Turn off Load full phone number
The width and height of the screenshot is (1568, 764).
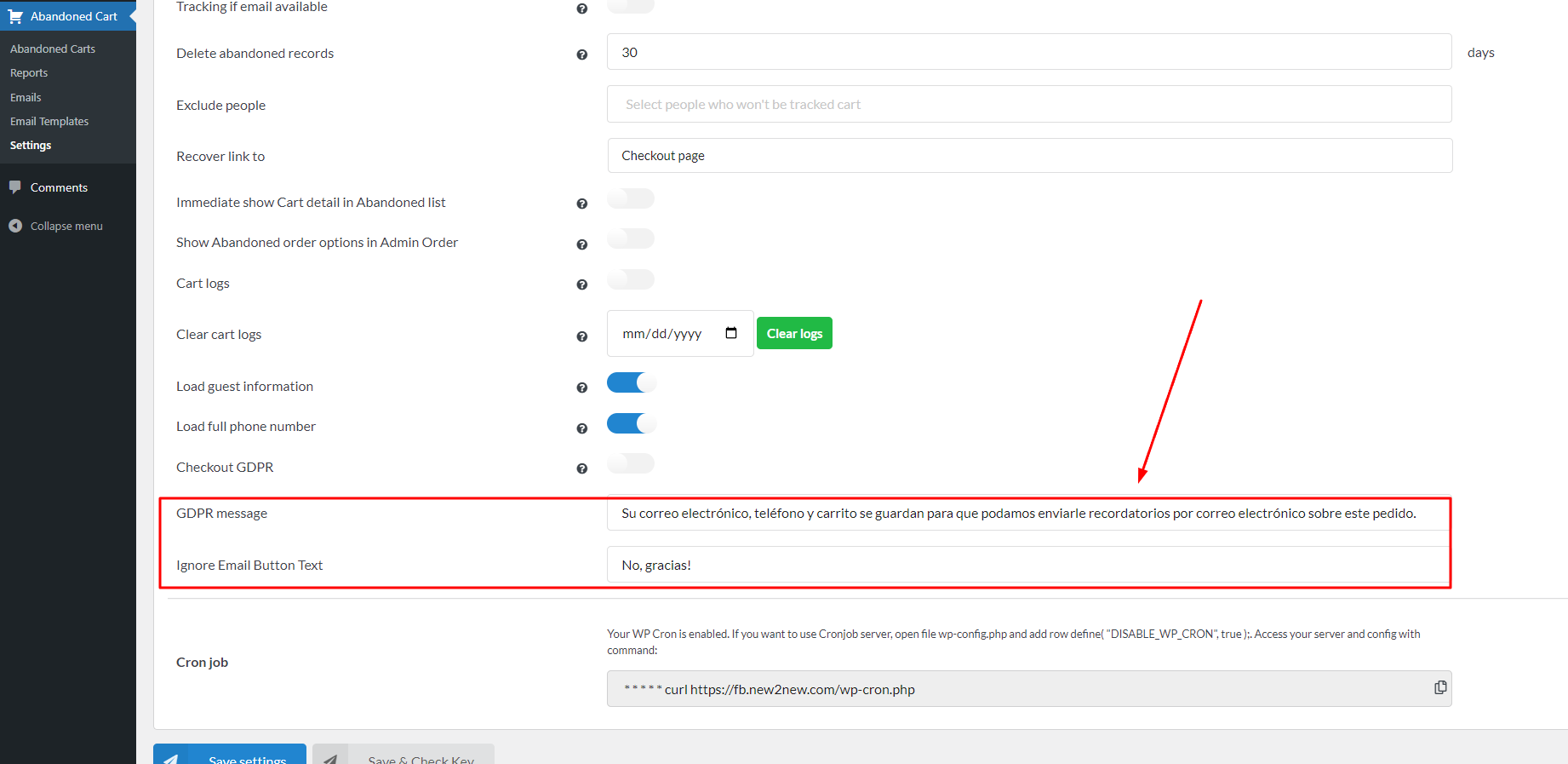[631, 423]
